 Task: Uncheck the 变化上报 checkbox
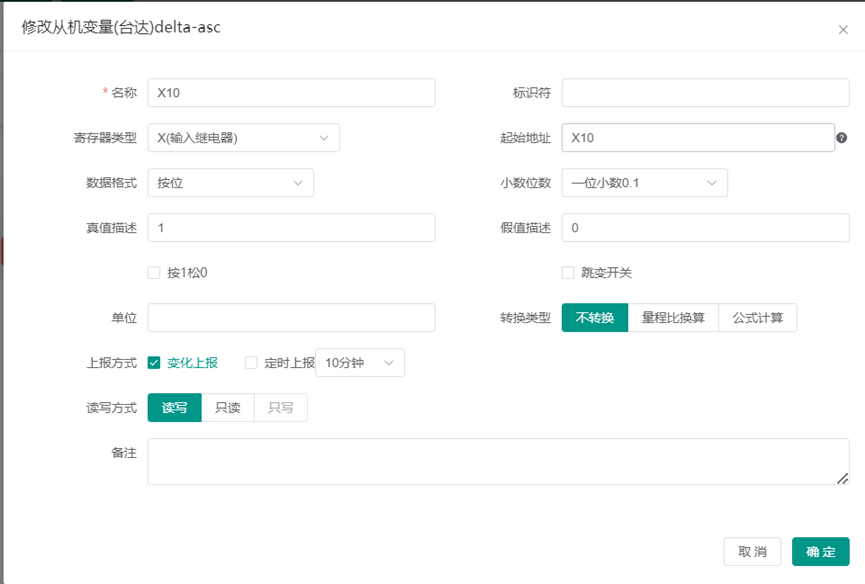tap(154, 362)
